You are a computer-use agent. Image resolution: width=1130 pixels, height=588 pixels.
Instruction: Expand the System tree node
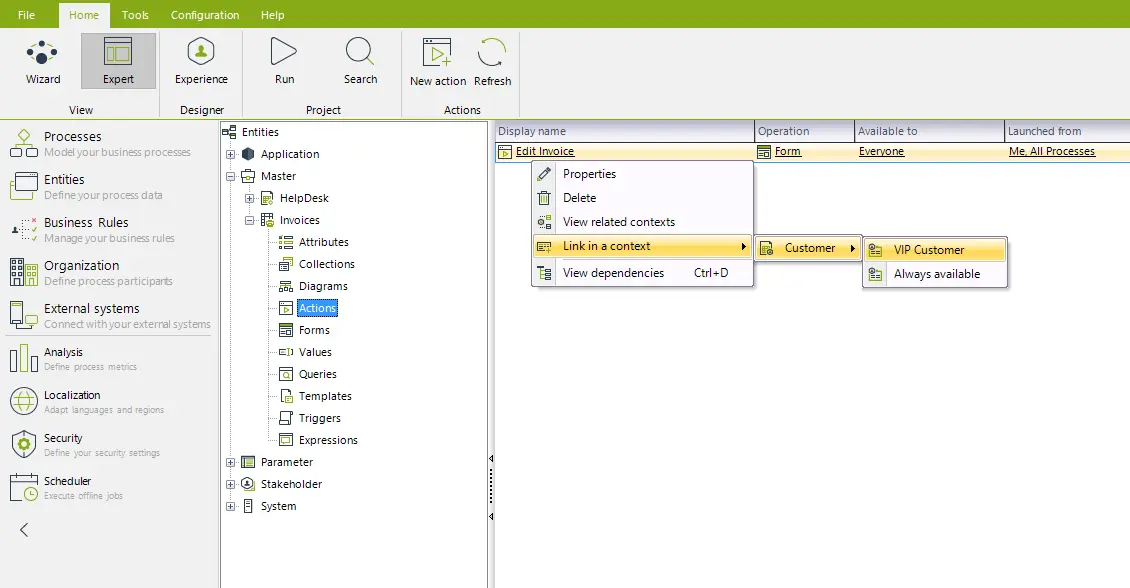pos(231,507)
